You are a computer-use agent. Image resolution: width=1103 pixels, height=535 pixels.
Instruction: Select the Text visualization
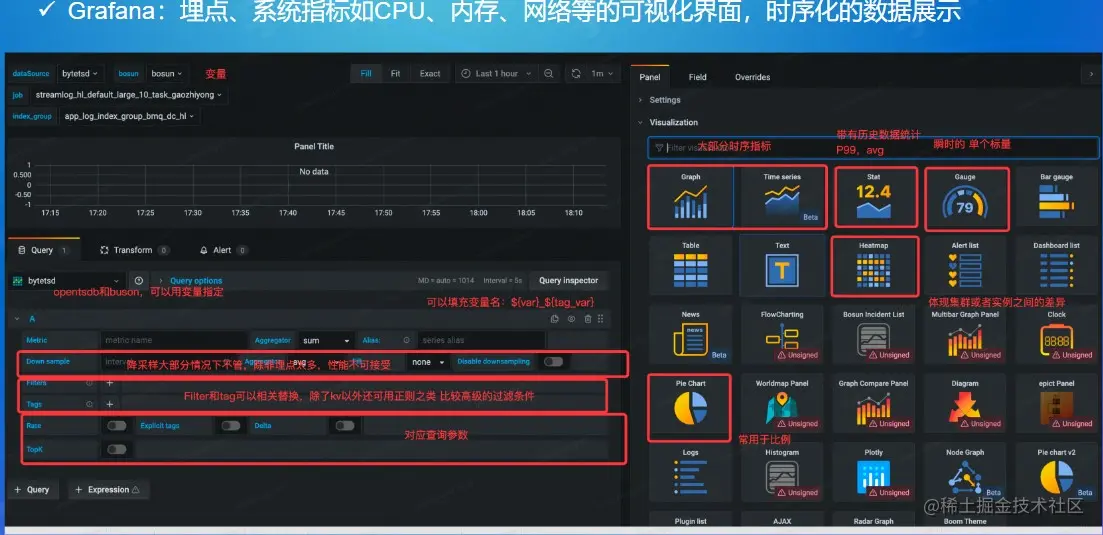[x=782, y=266]
